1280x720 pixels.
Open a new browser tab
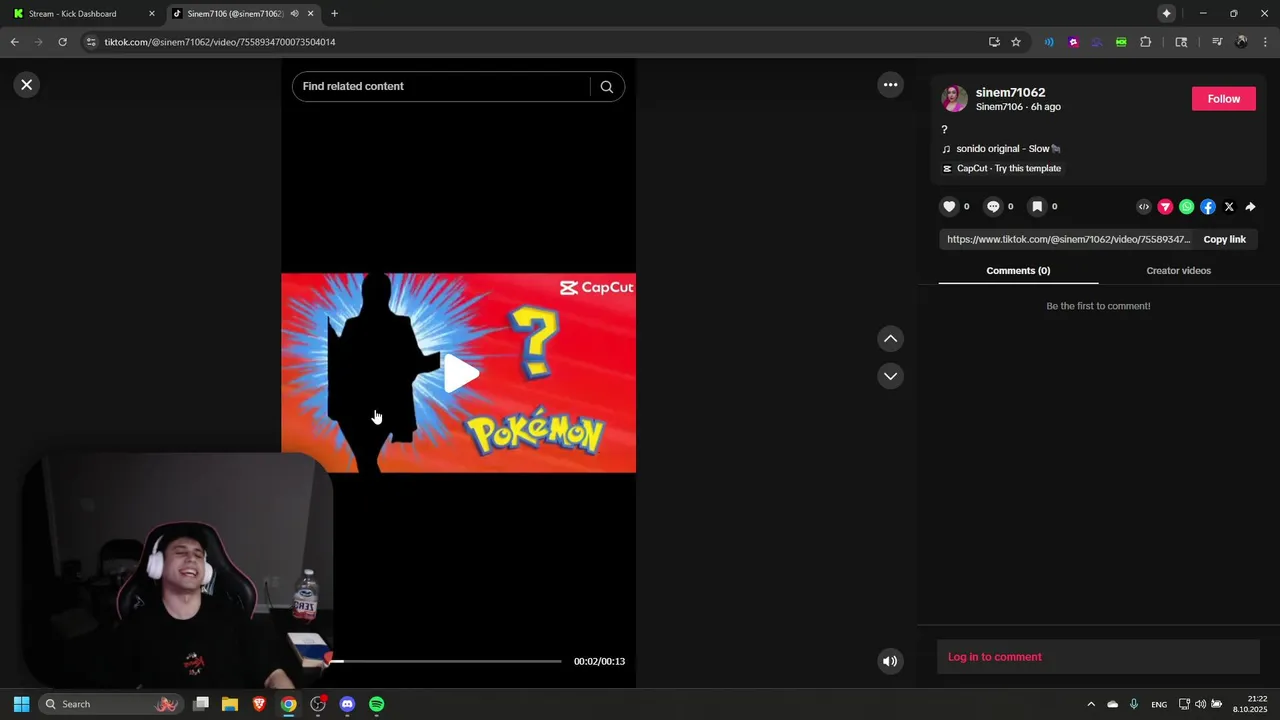(334, 14)
